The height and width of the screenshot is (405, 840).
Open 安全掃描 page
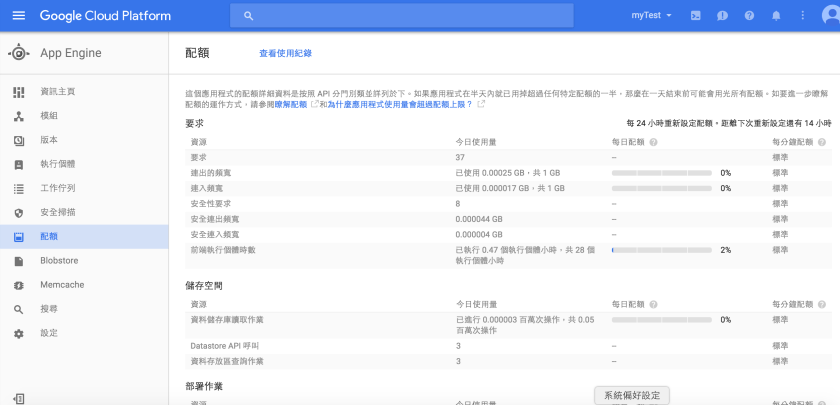(x=58, y=212)
